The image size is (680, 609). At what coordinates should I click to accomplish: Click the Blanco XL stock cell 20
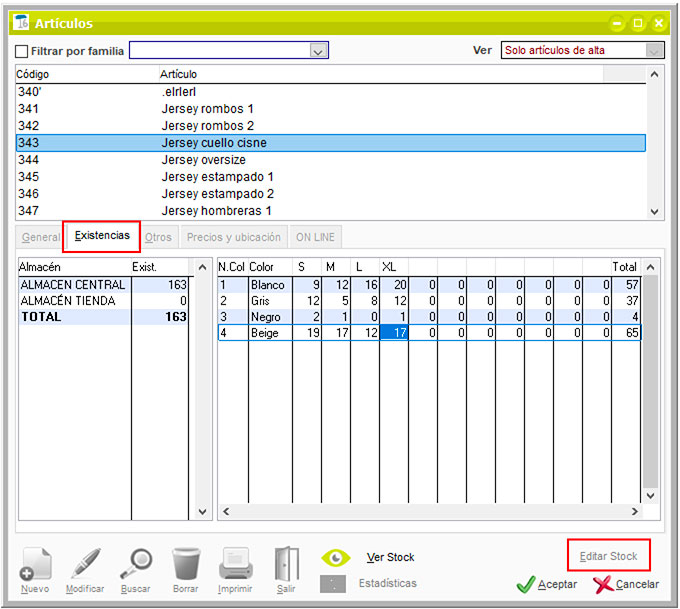click(394, 285)
